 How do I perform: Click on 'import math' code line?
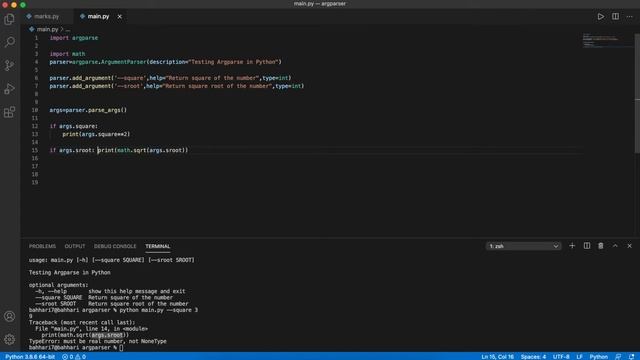67,54
